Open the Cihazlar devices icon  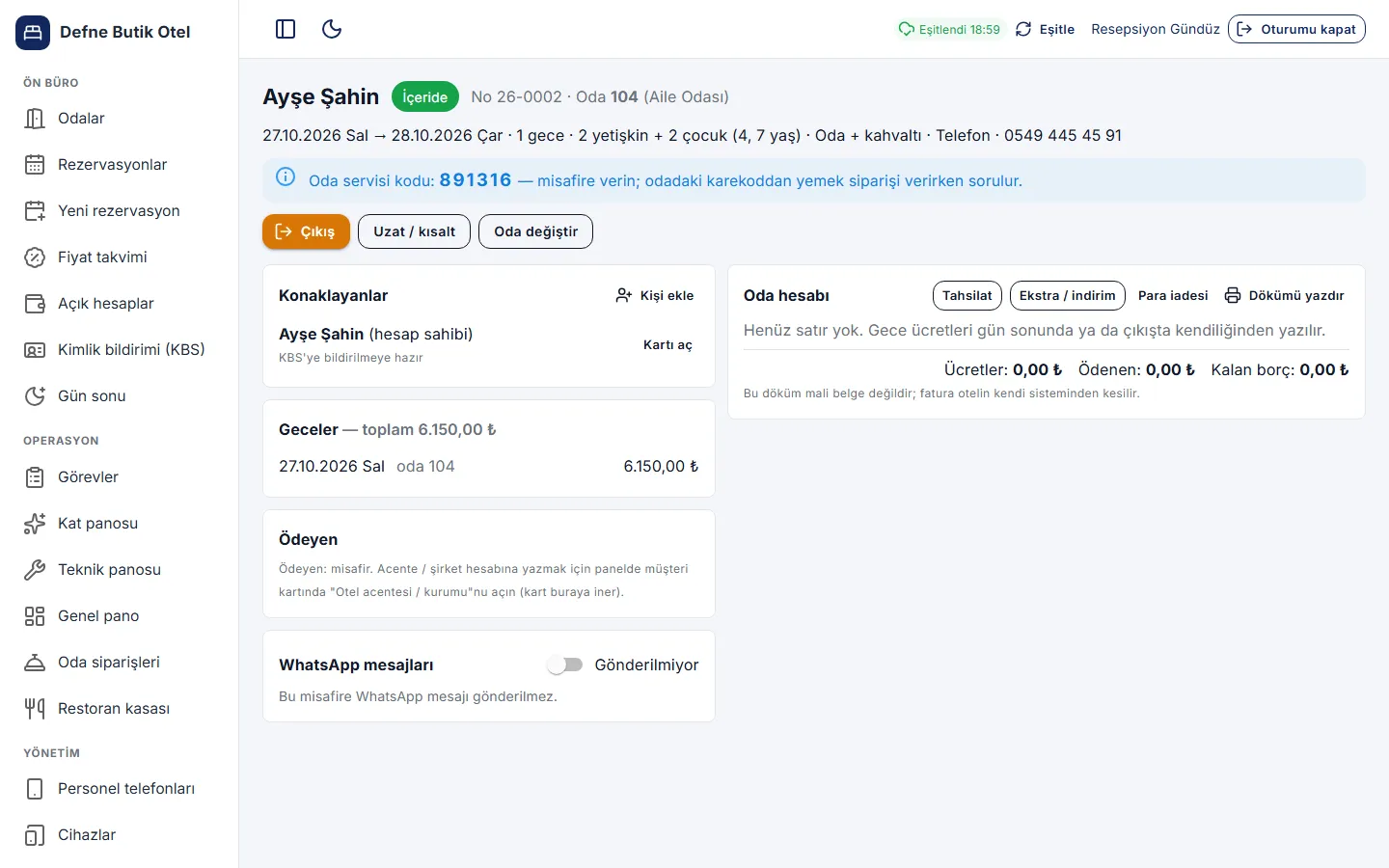tap(35, 835)
